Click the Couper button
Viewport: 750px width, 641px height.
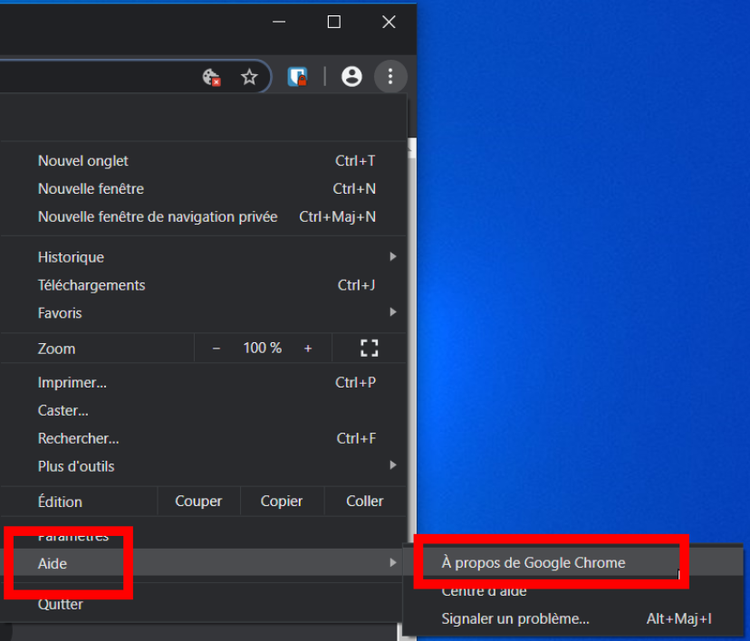198,501
